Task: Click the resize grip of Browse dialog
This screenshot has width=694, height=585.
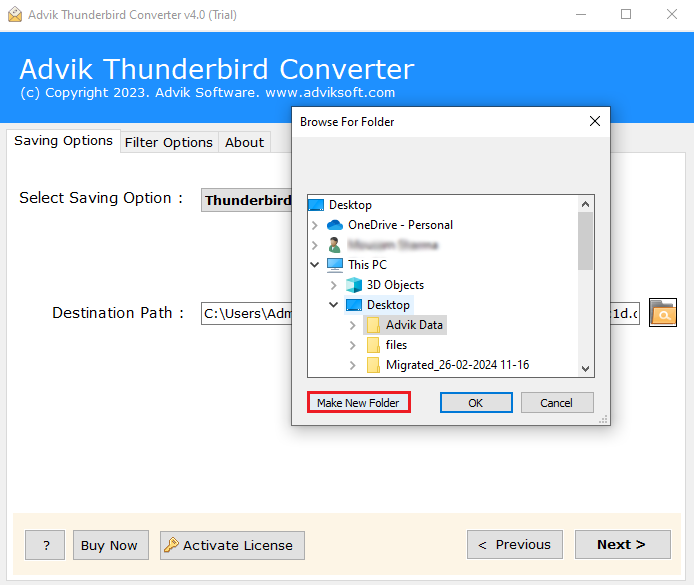Action: [x=603, y=419]
